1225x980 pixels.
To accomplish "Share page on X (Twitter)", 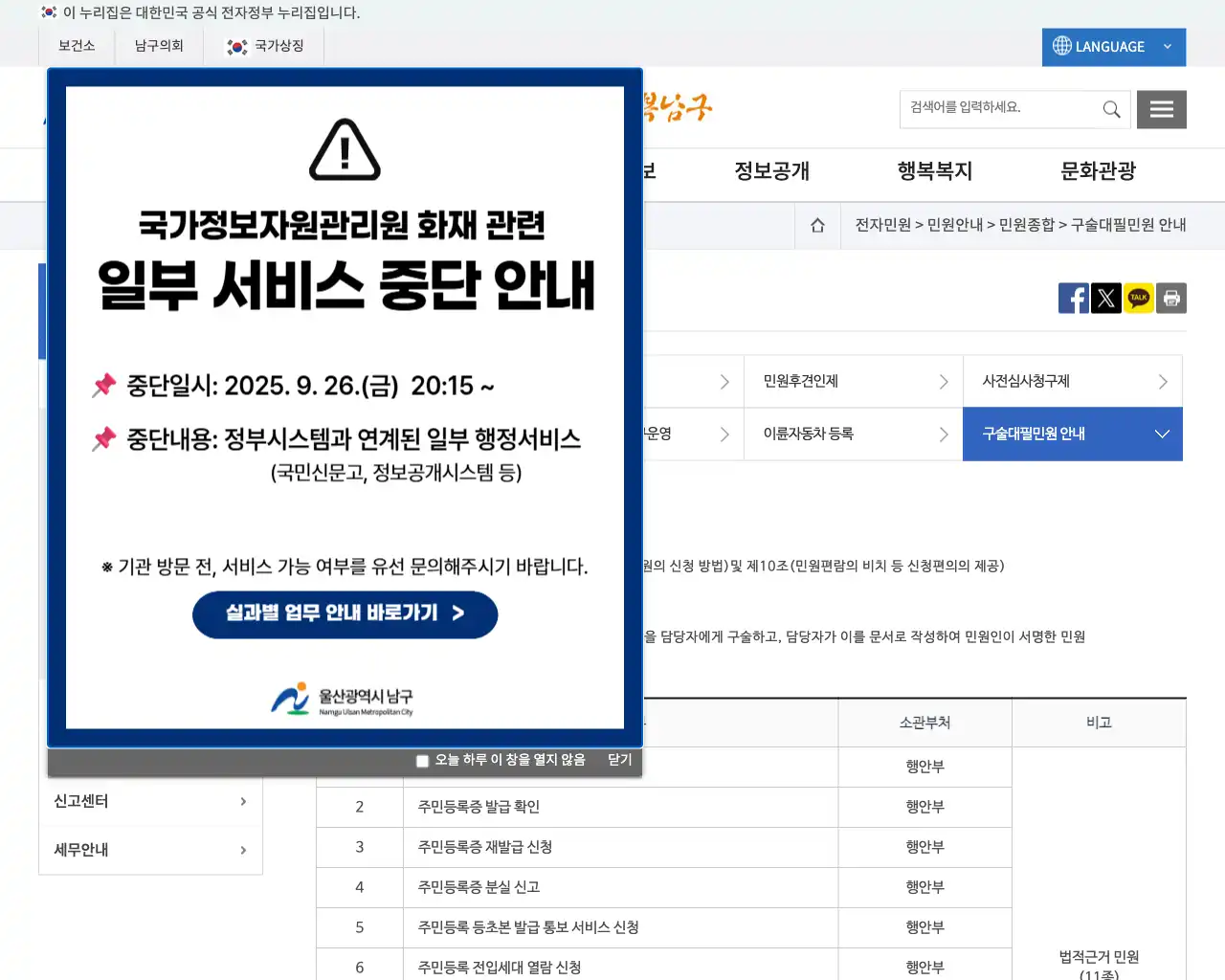I will pos(1106,298).
